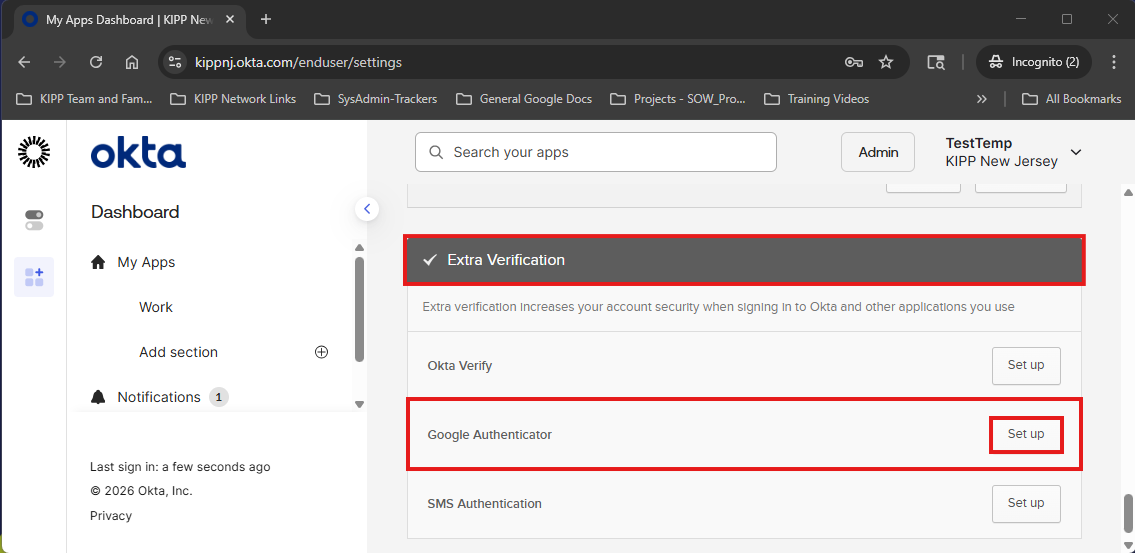The height and width of the screenshot is (553, 1135).
Task: Open the My Apps menu item
Action: pos(146,262)
